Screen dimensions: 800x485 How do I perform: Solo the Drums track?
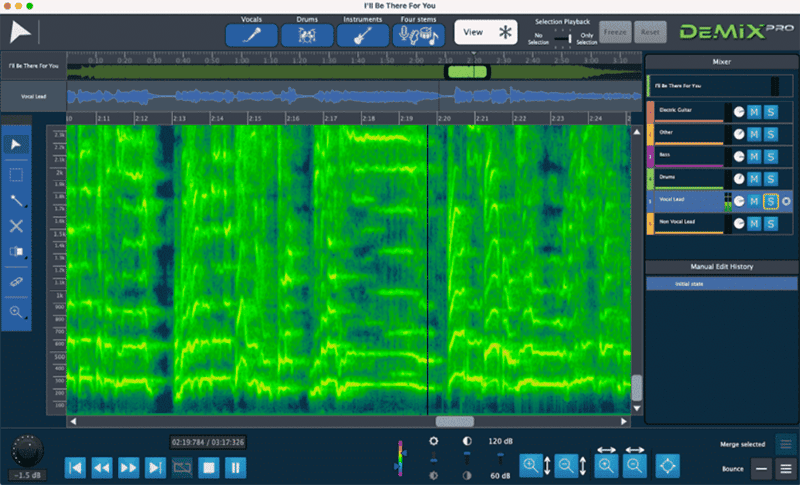[x=771, y=179]
